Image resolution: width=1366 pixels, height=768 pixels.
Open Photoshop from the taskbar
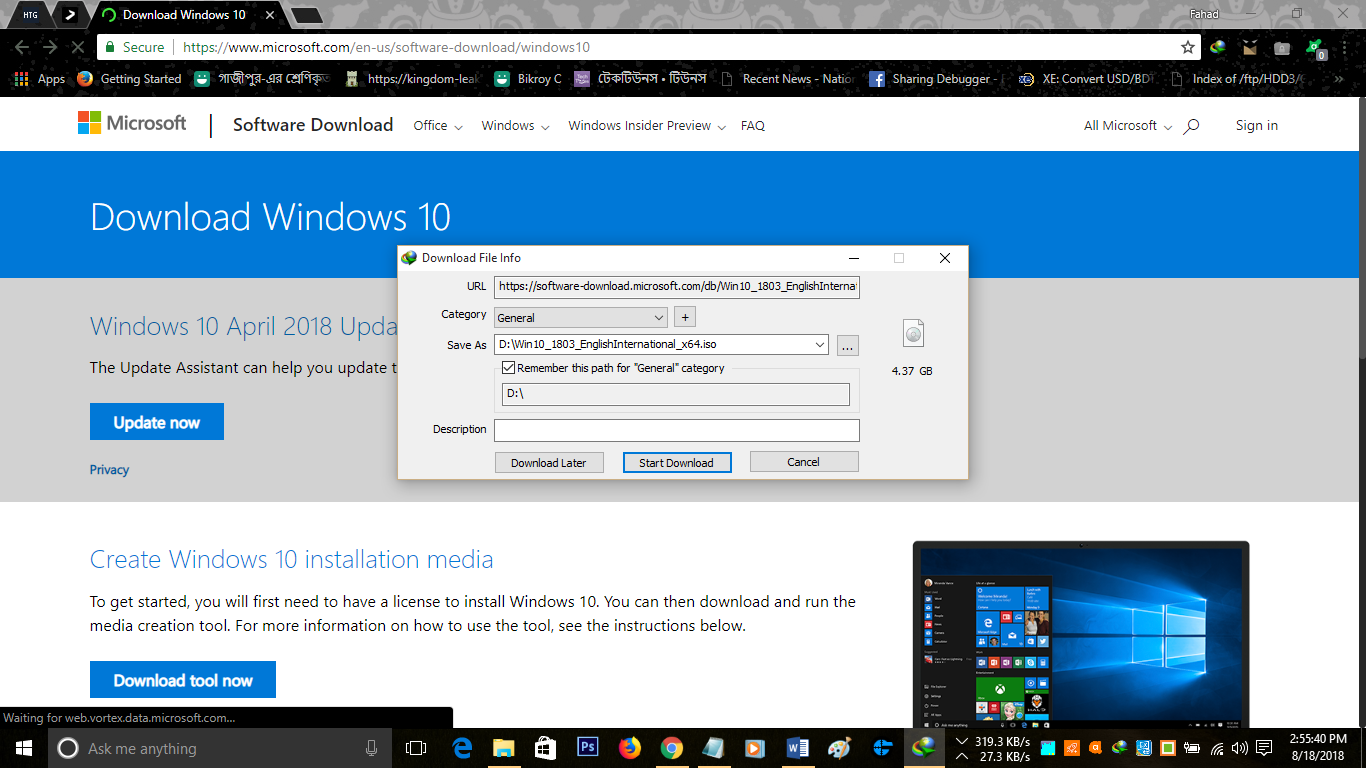click(588, 747)
